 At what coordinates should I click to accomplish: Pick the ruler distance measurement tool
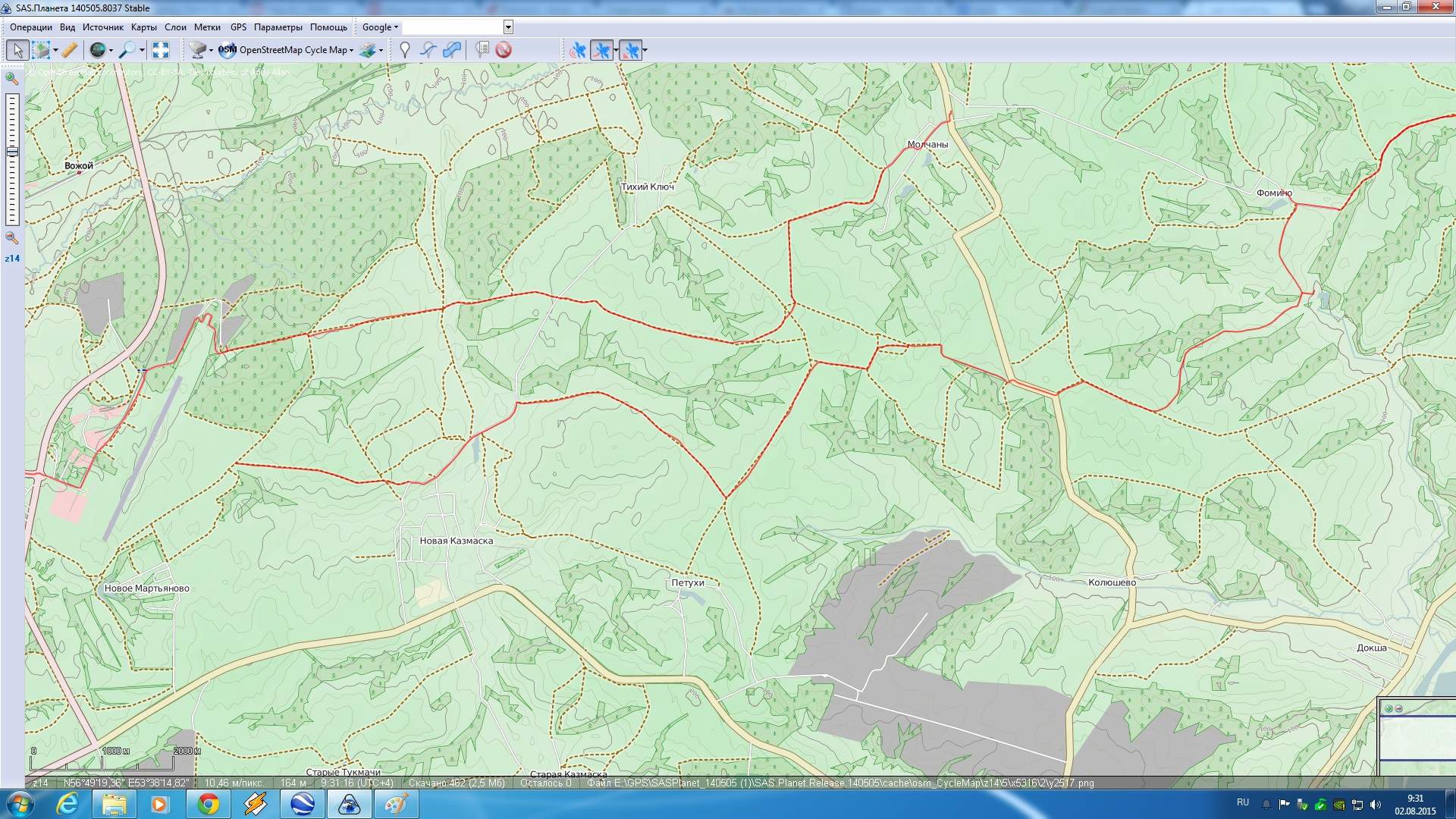(x=69, y=50)
